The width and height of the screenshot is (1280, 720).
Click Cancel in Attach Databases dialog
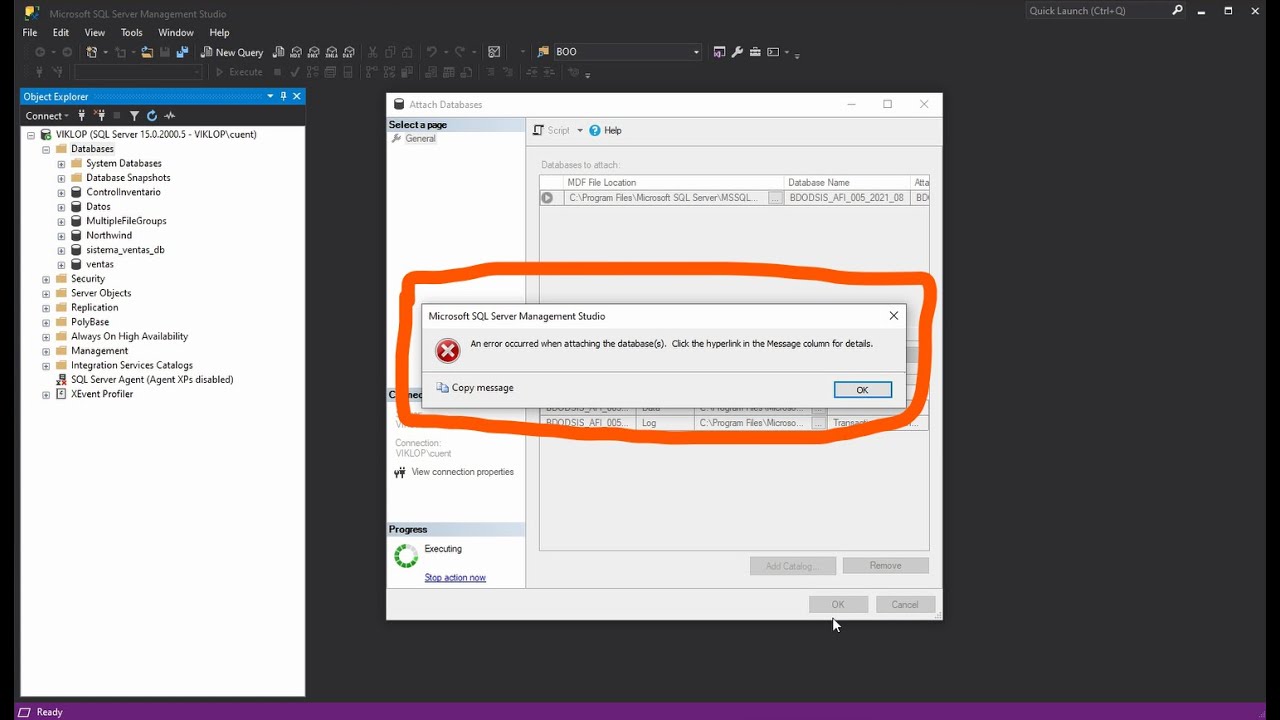(x=905, y=605)
